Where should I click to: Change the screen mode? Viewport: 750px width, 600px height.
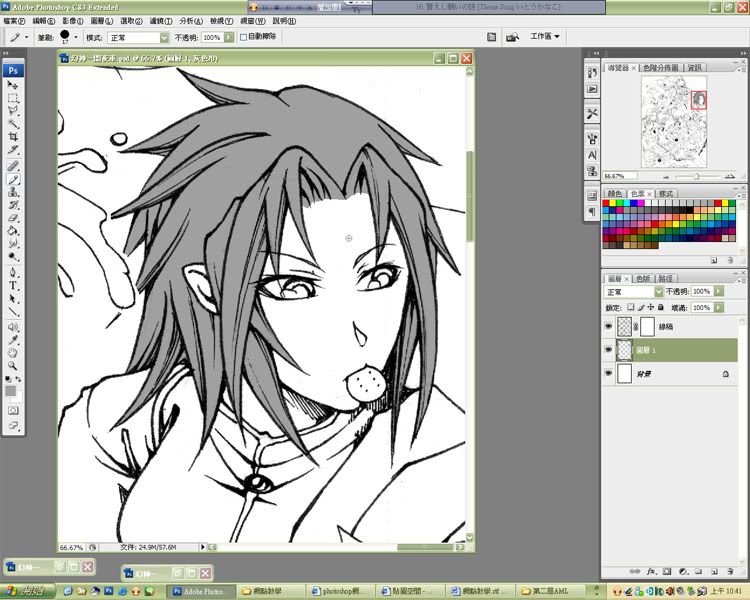pos(13,425)
